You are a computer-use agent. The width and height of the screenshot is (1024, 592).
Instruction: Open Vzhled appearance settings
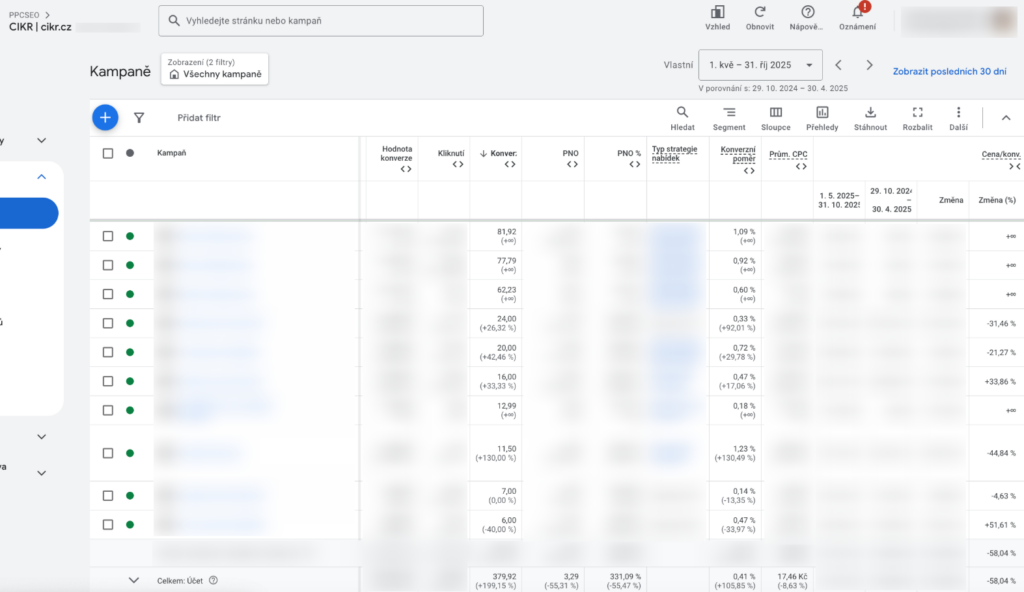[718, 18]
